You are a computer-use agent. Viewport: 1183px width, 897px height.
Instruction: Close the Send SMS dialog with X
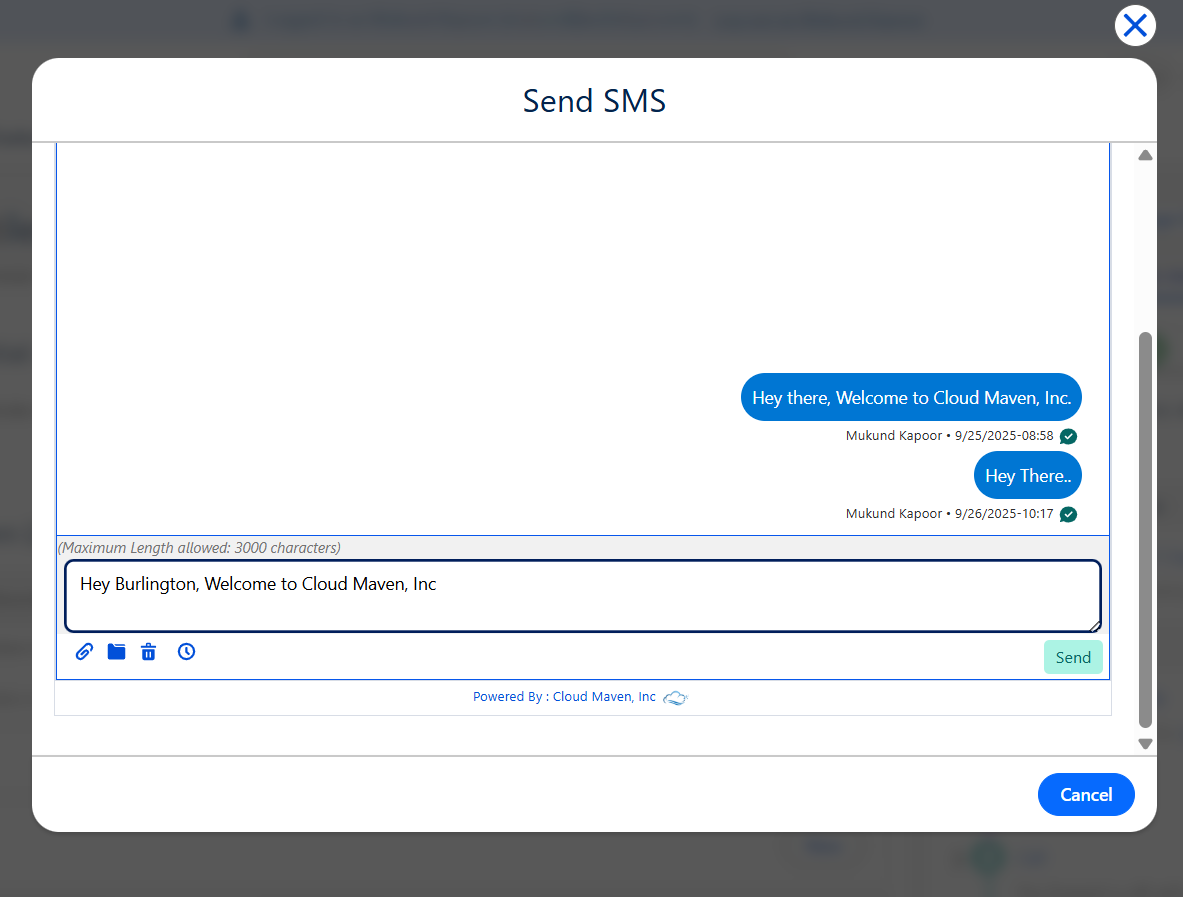pos(1135,26)
